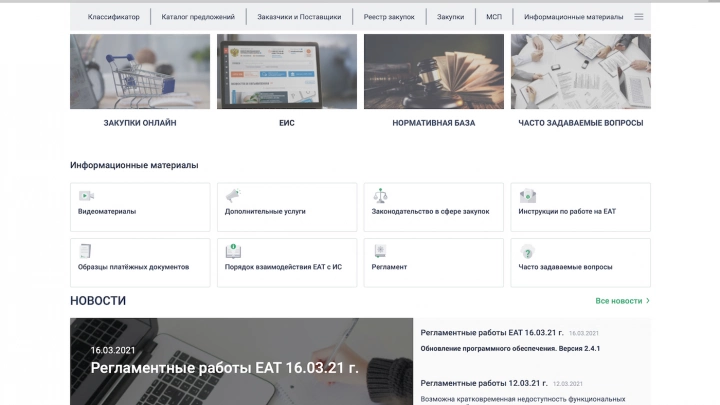Click the scales icon for Законодательство
The width and height of the screenshot is (720, 405).
coord(380,195)
